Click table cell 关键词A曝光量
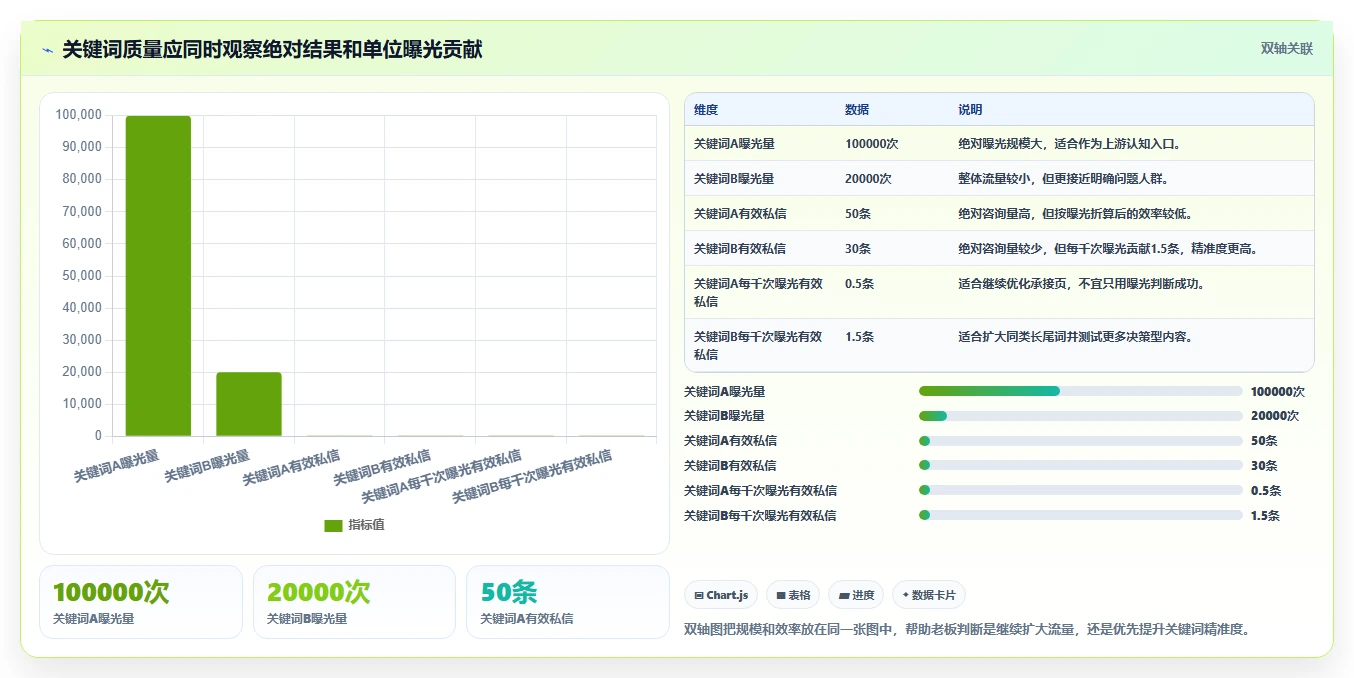The height and width of the screenshot is (678, 1354). point(734,144)
